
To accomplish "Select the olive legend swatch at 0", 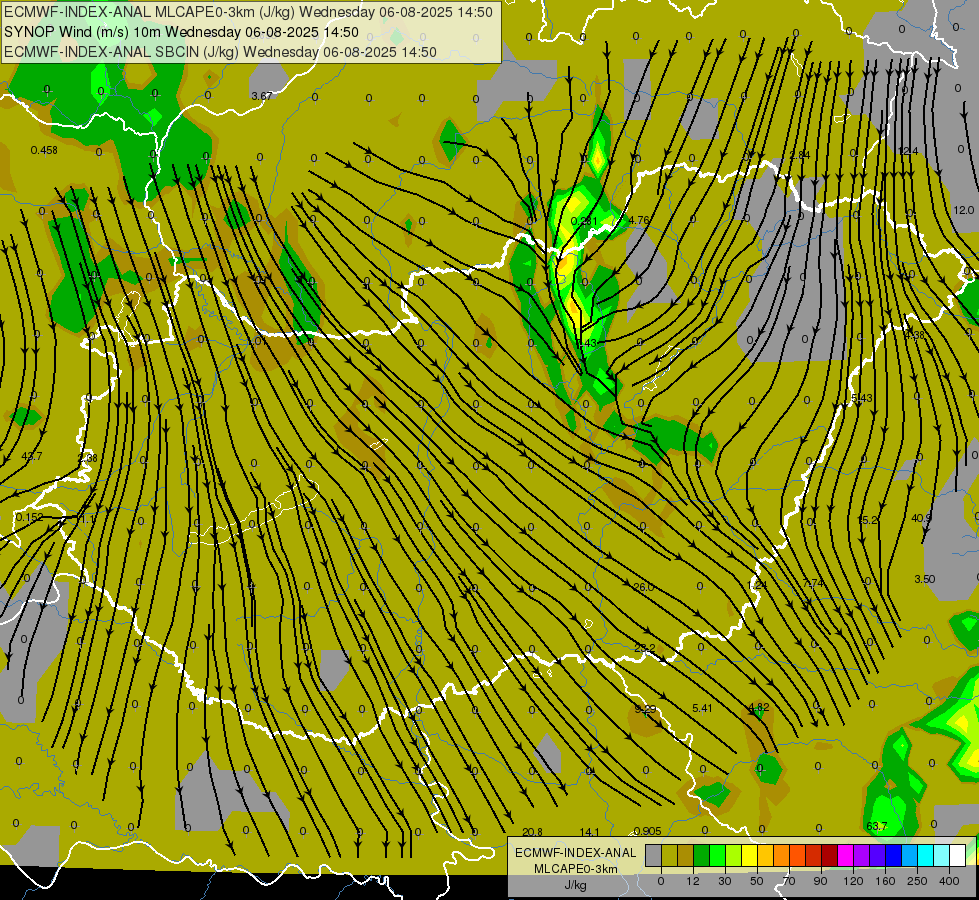I will point(669,855).
